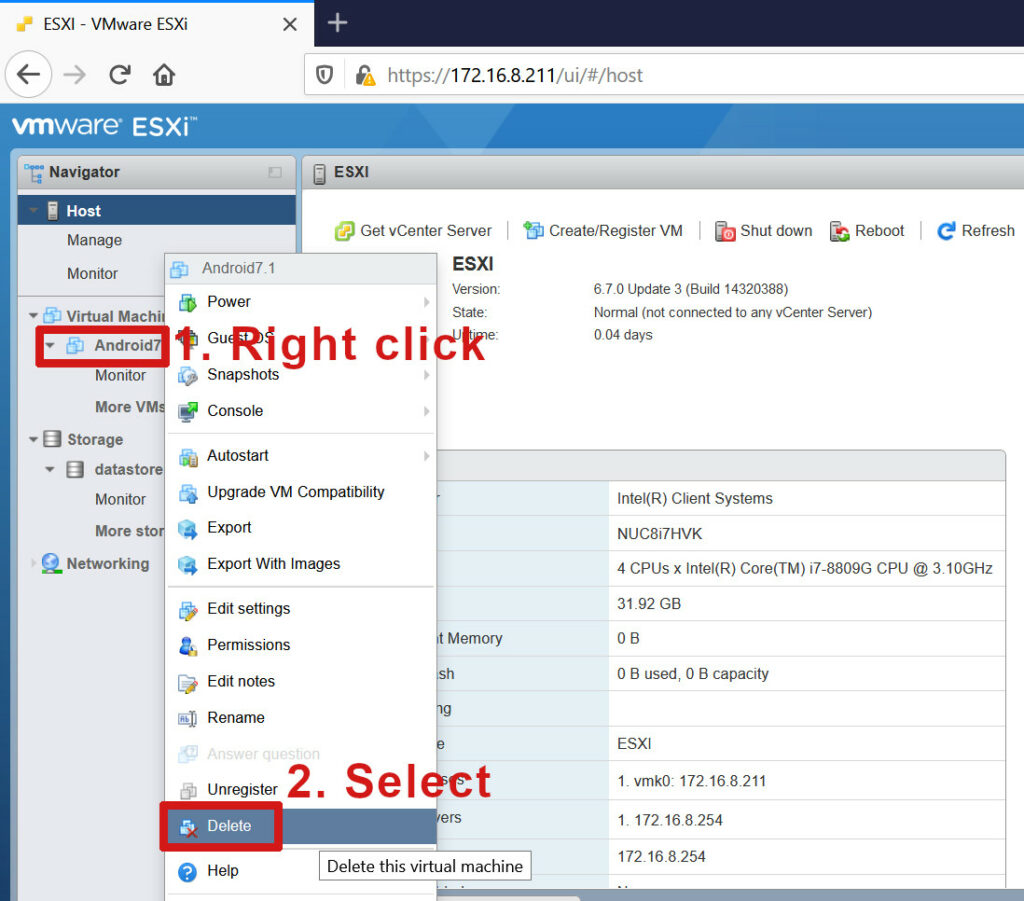
Task: Click the Help question mark icon
Action: coord(187,872)
